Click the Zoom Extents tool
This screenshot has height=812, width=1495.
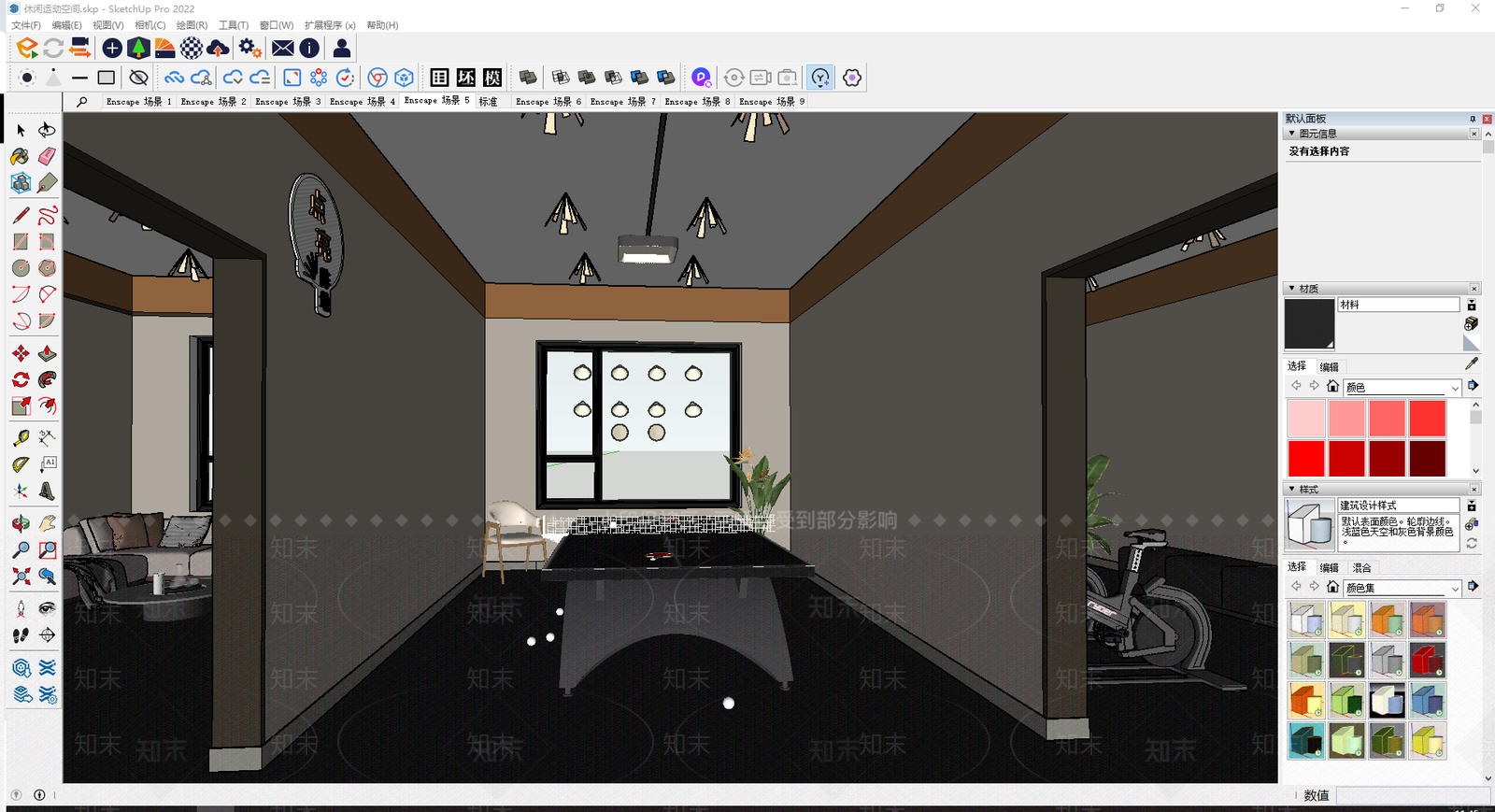pos(21,576)
